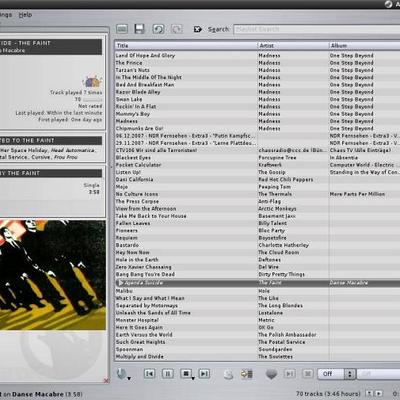This screenshot has width=400, height=400.
Task: Sort playlist by Title column header
Action: (186, 46)
